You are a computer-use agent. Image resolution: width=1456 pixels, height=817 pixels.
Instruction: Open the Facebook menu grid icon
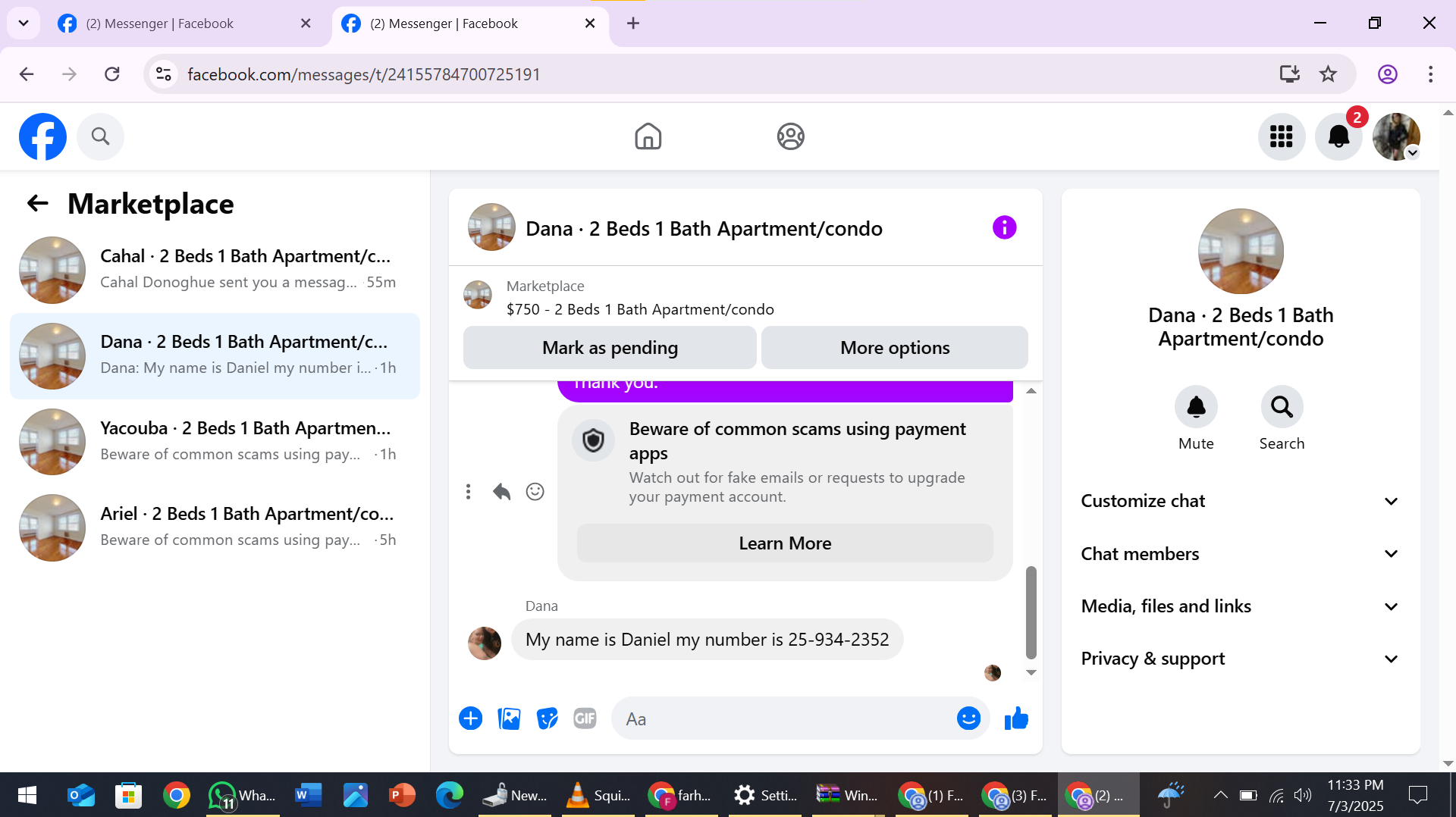(x=1281, y=136)
